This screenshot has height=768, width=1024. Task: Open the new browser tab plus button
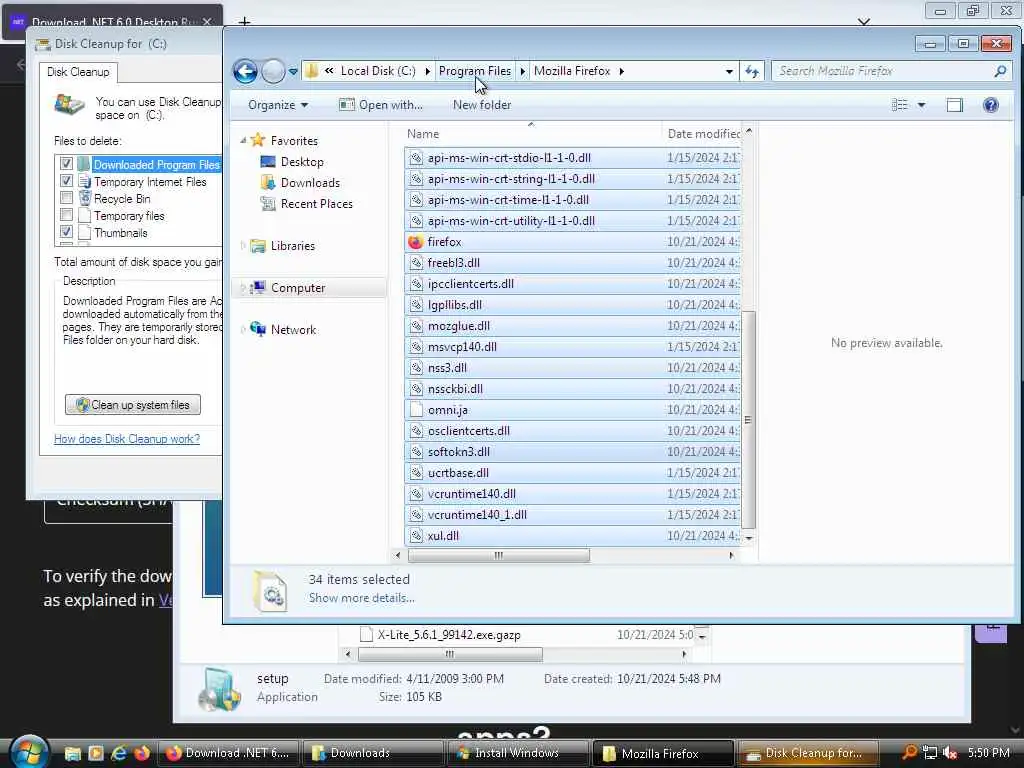[244, 22]
